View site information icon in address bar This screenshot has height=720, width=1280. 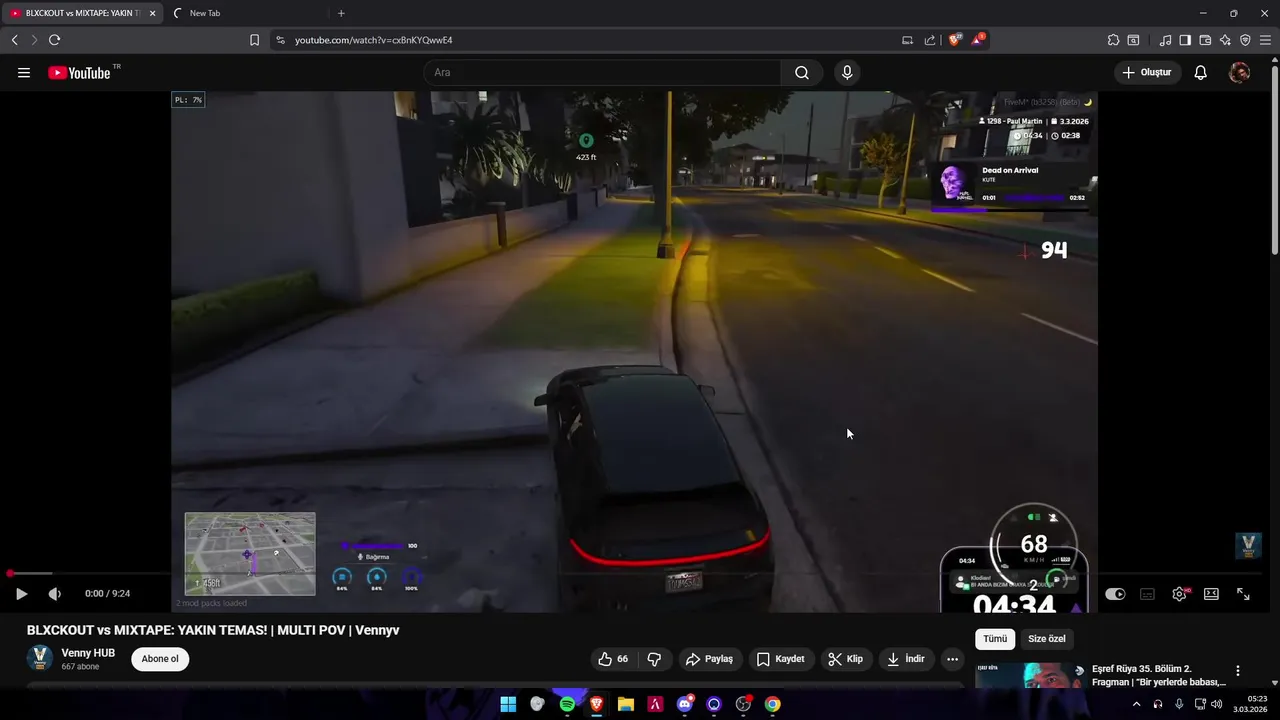point(280,40)
